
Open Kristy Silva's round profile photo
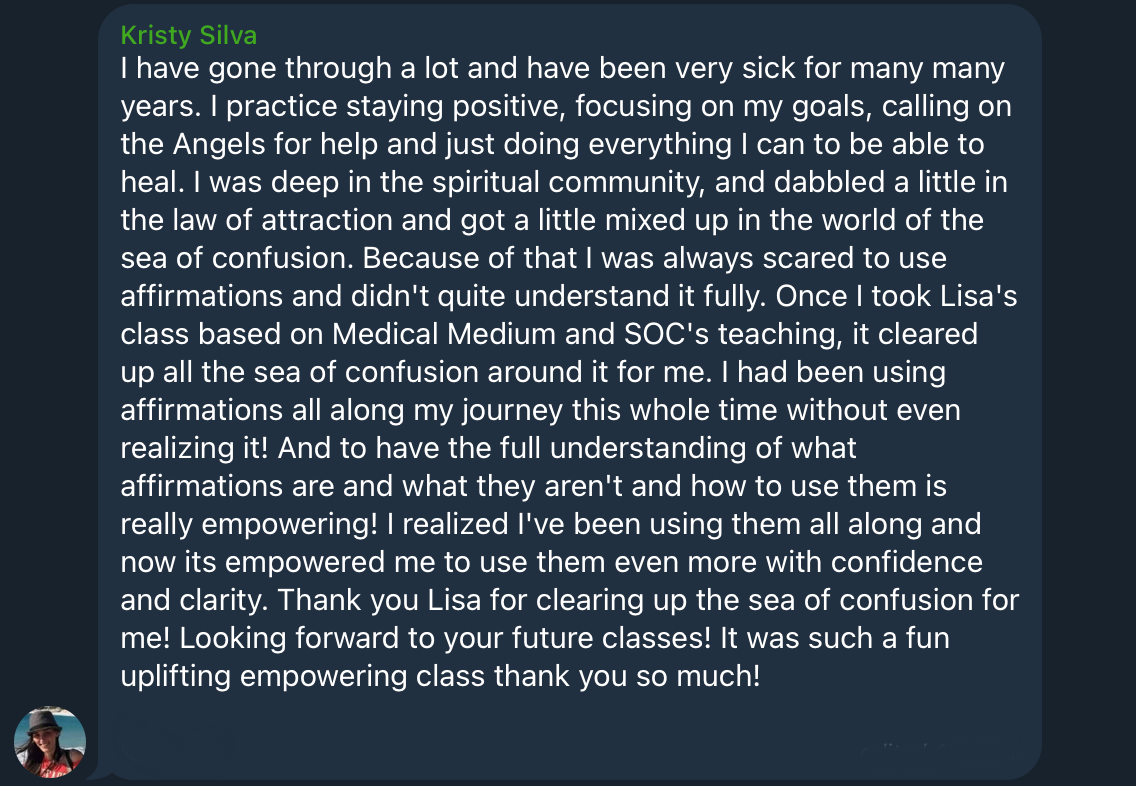[x=50, y=744]
